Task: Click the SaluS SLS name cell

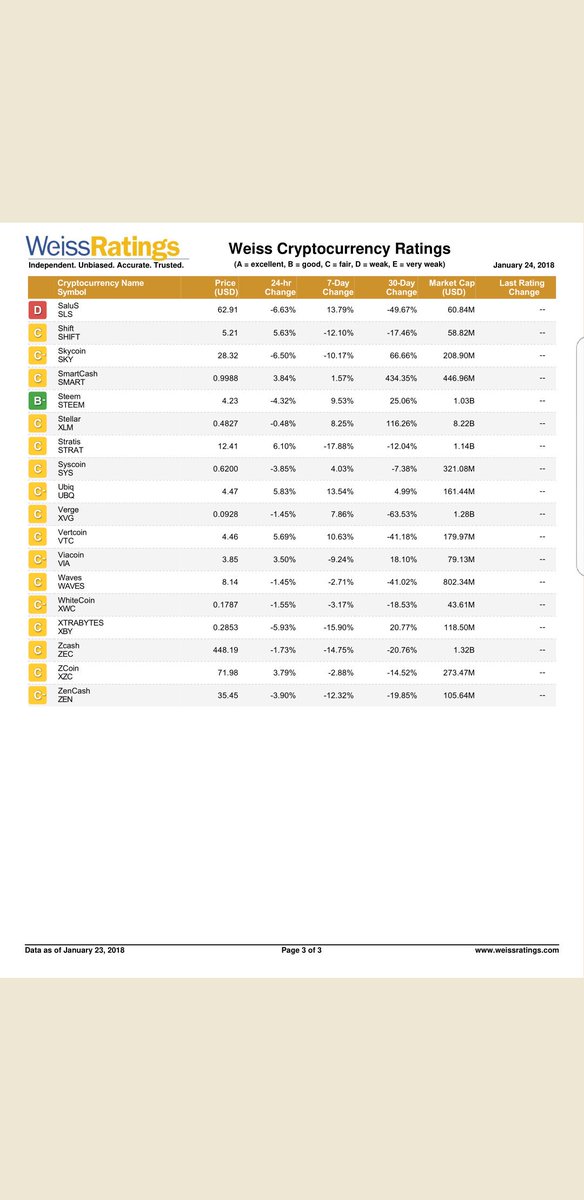Action: (x=69, y=310)
